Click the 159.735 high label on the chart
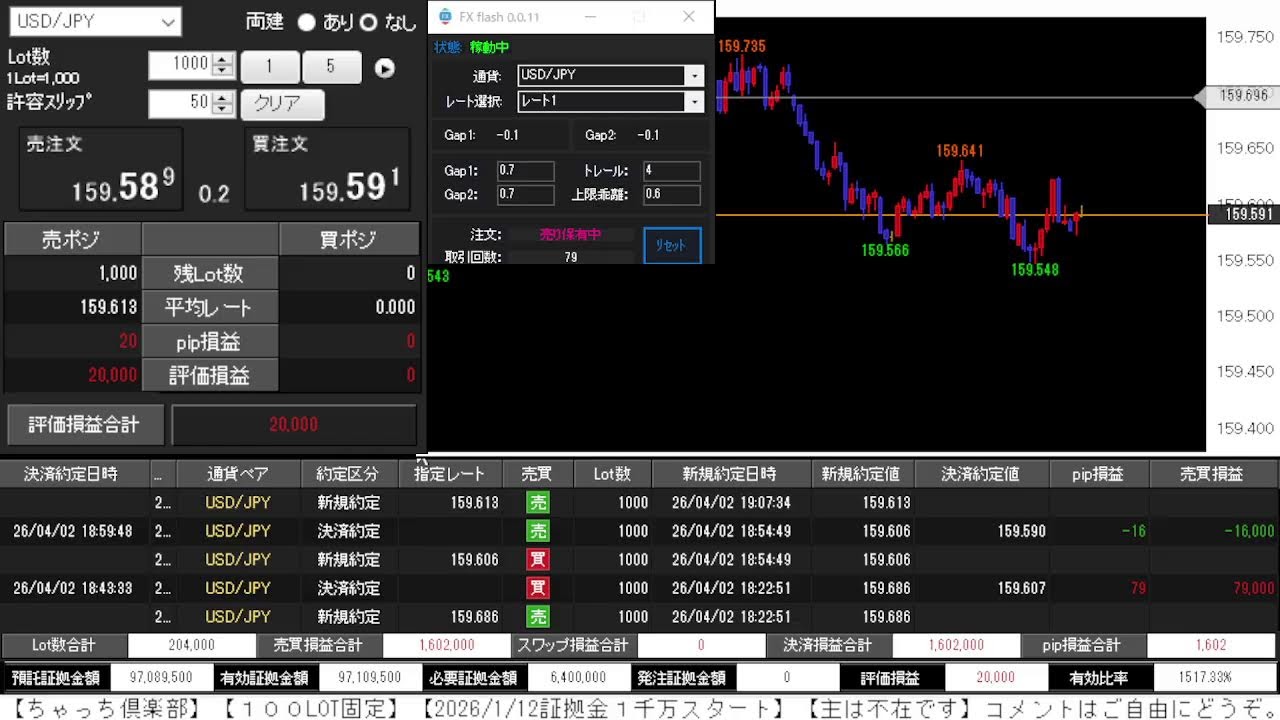 click(x=742, y=46)
